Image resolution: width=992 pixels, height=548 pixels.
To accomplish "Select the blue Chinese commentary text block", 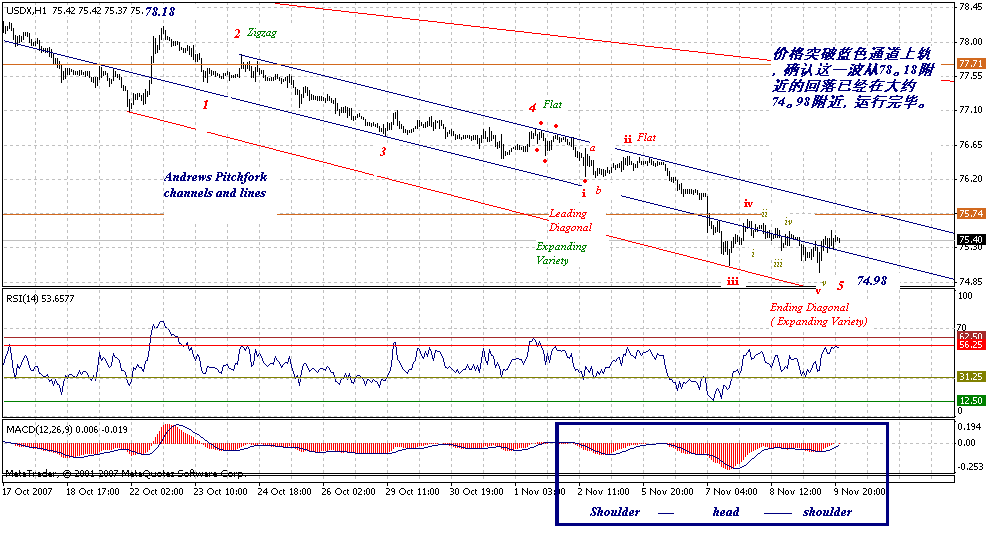I will [852, 78].
